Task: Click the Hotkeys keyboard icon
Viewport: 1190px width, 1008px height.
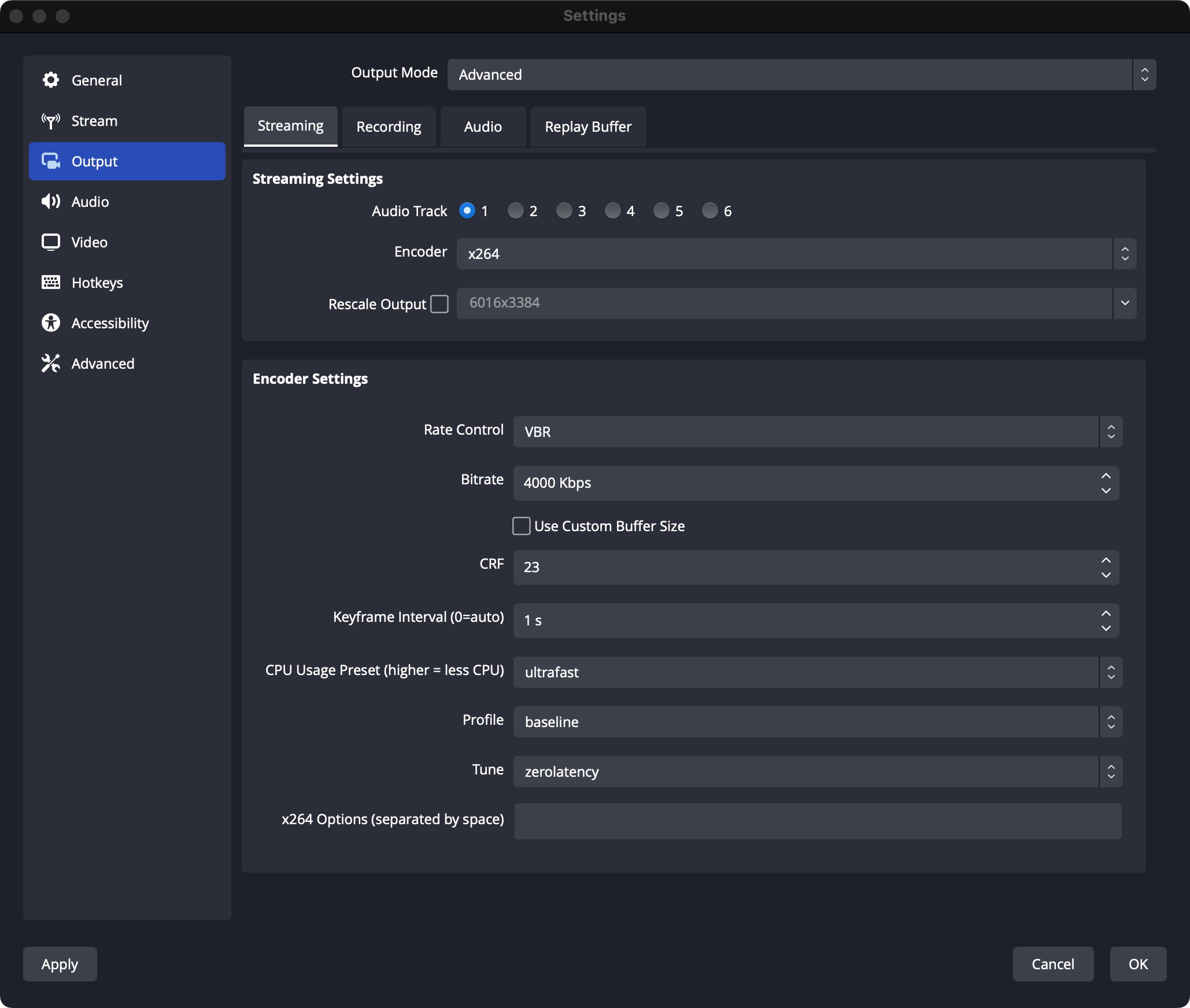Action: point(51,283)
